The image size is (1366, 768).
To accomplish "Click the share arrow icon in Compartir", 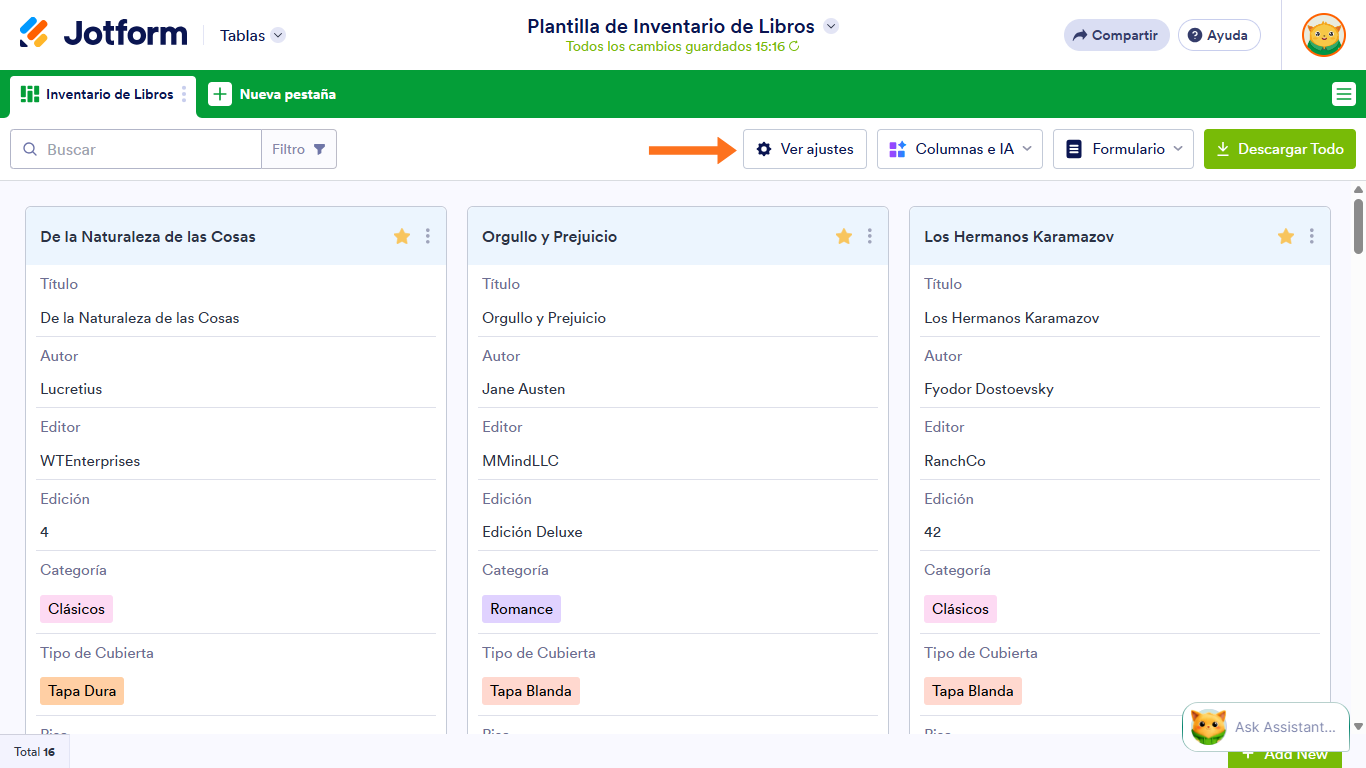I will tap(1080, 35).
